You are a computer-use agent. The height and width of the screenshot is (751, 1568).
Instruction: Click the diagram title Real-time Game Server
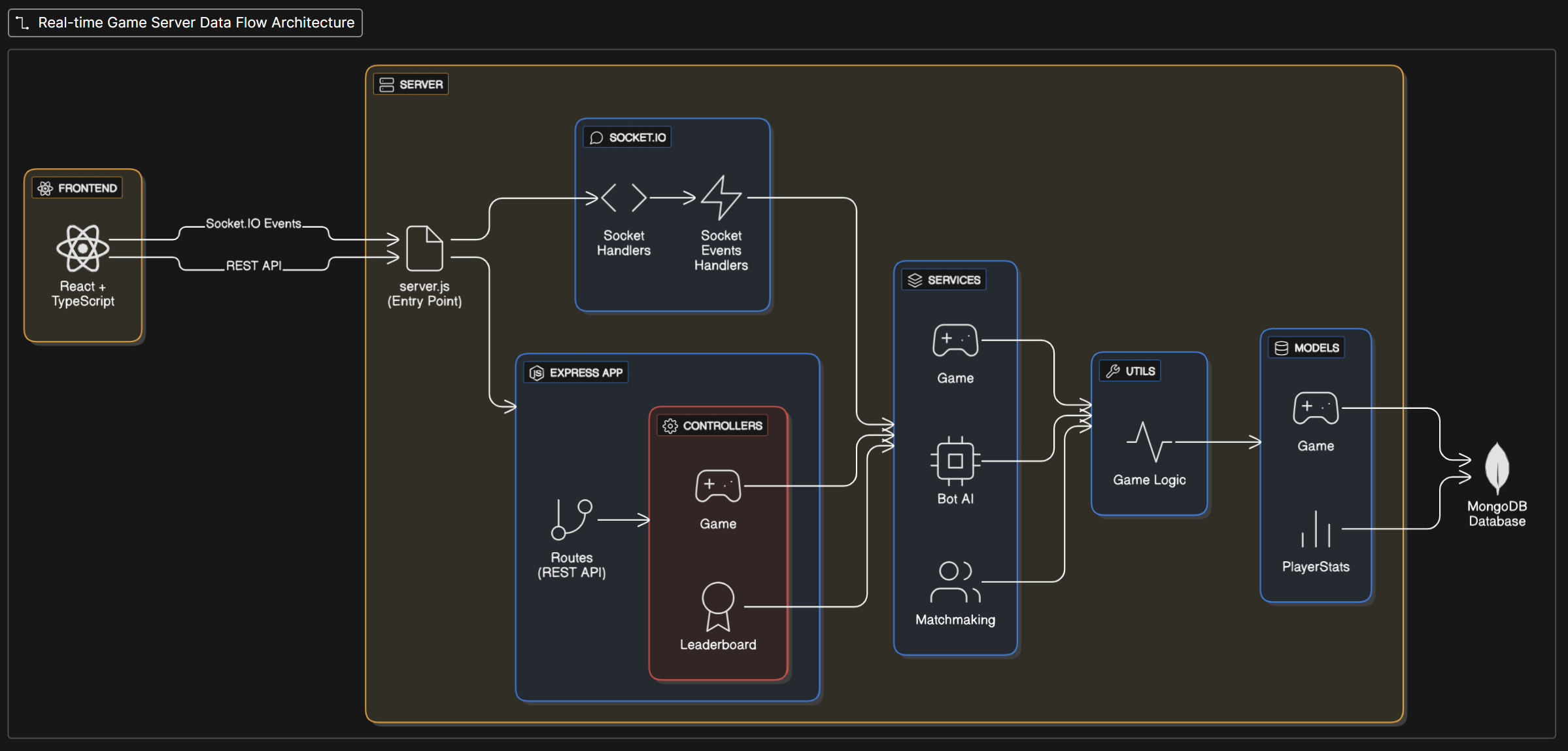point(196,23)
